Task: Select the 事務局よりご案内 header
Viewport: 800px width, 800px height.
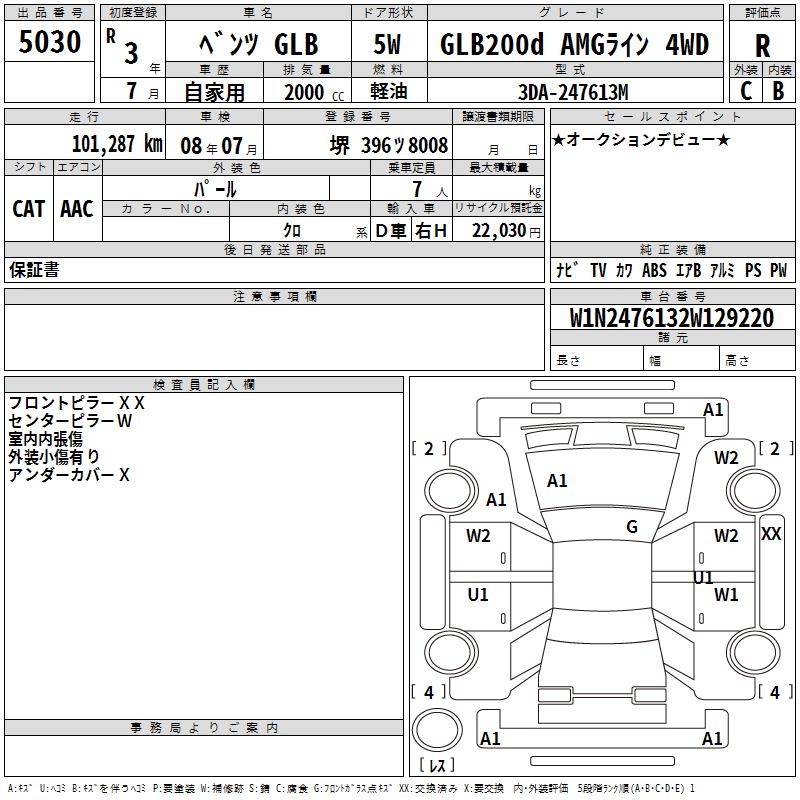Action: tap(204, 728)
